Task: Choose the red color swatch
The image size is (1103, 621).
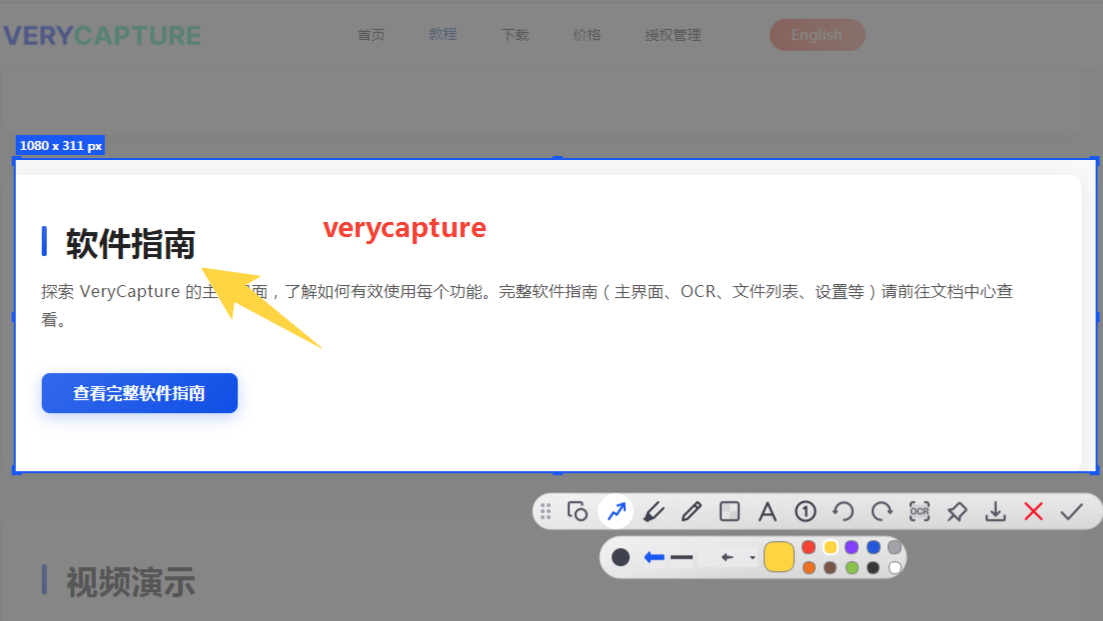Action: [808, 547]
